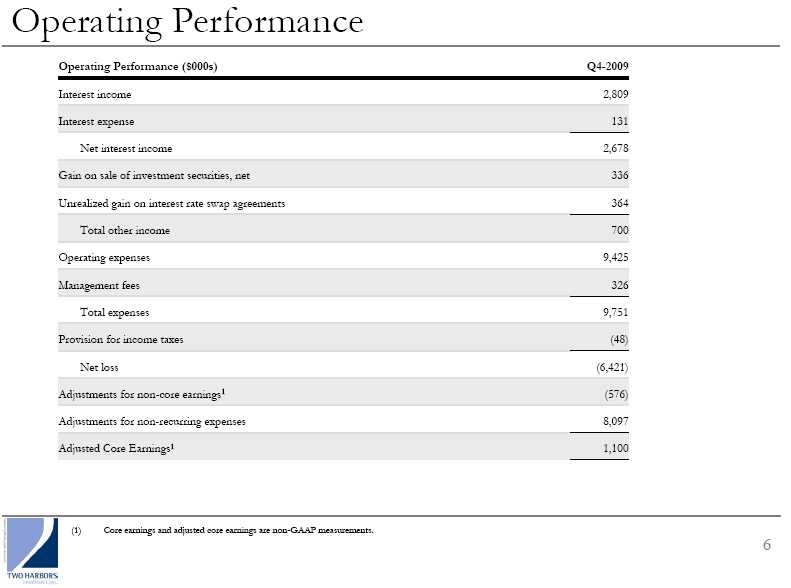Click the Management fees value 326
The image size is (791, 588).
(619, 285)
